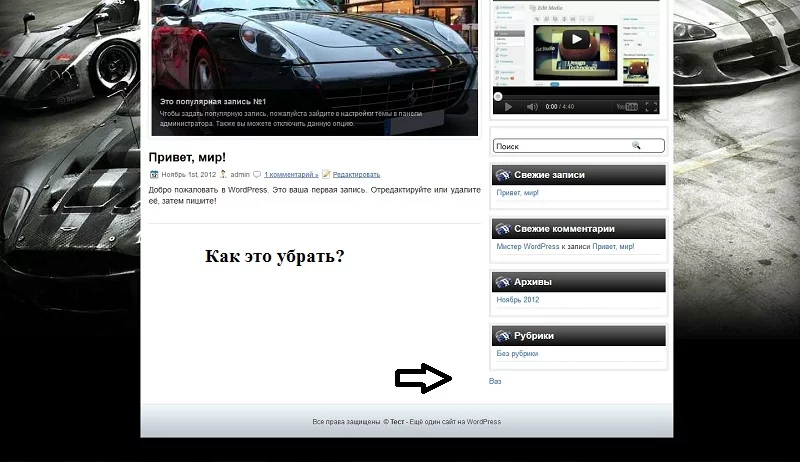Click the Свежие комментарии widget heading
Screen dimensions: 800x462
coord(564,229)
